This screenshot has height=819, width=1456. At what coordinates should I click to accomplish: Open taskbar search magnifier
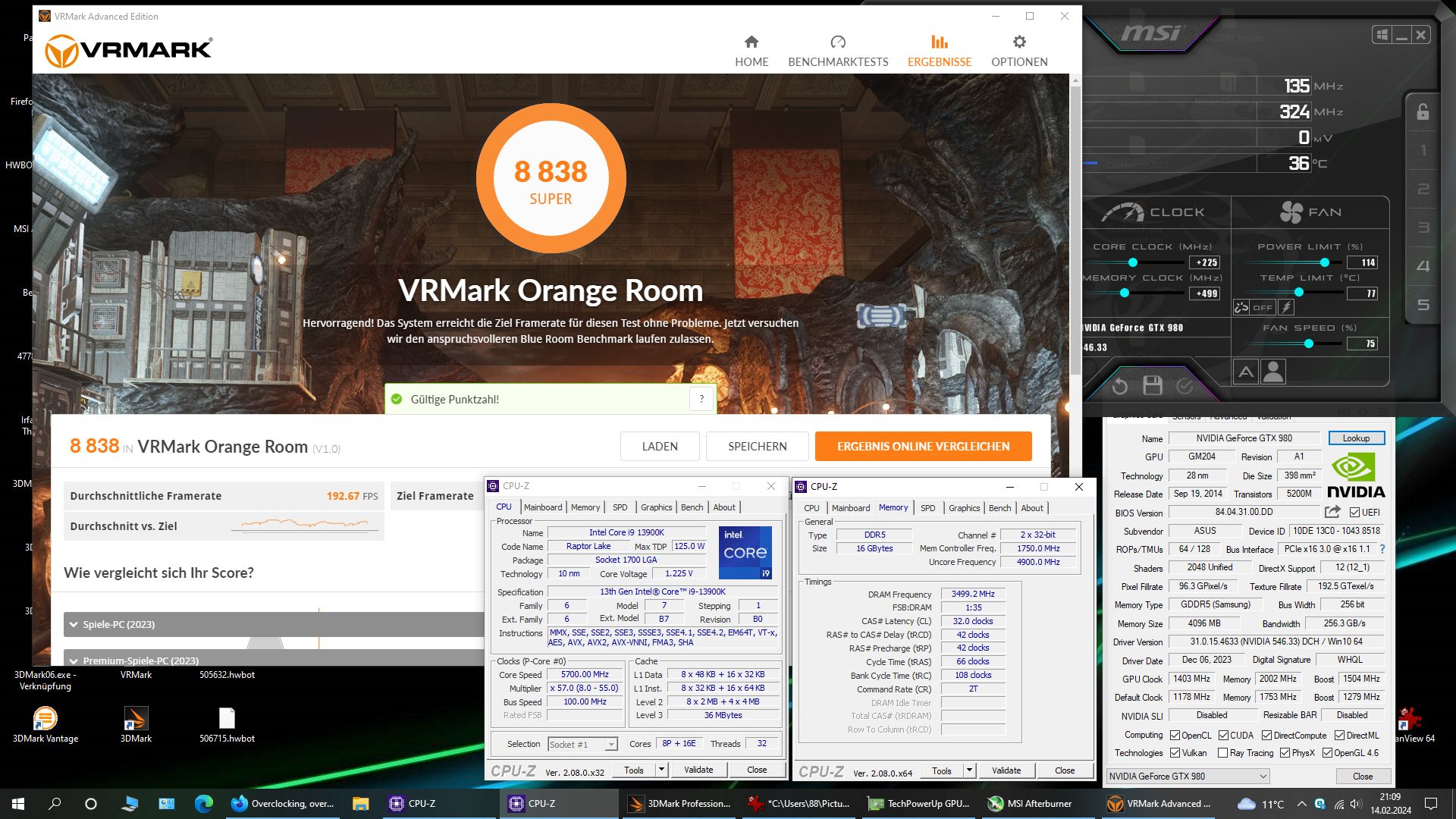click(x=55, y=804)
